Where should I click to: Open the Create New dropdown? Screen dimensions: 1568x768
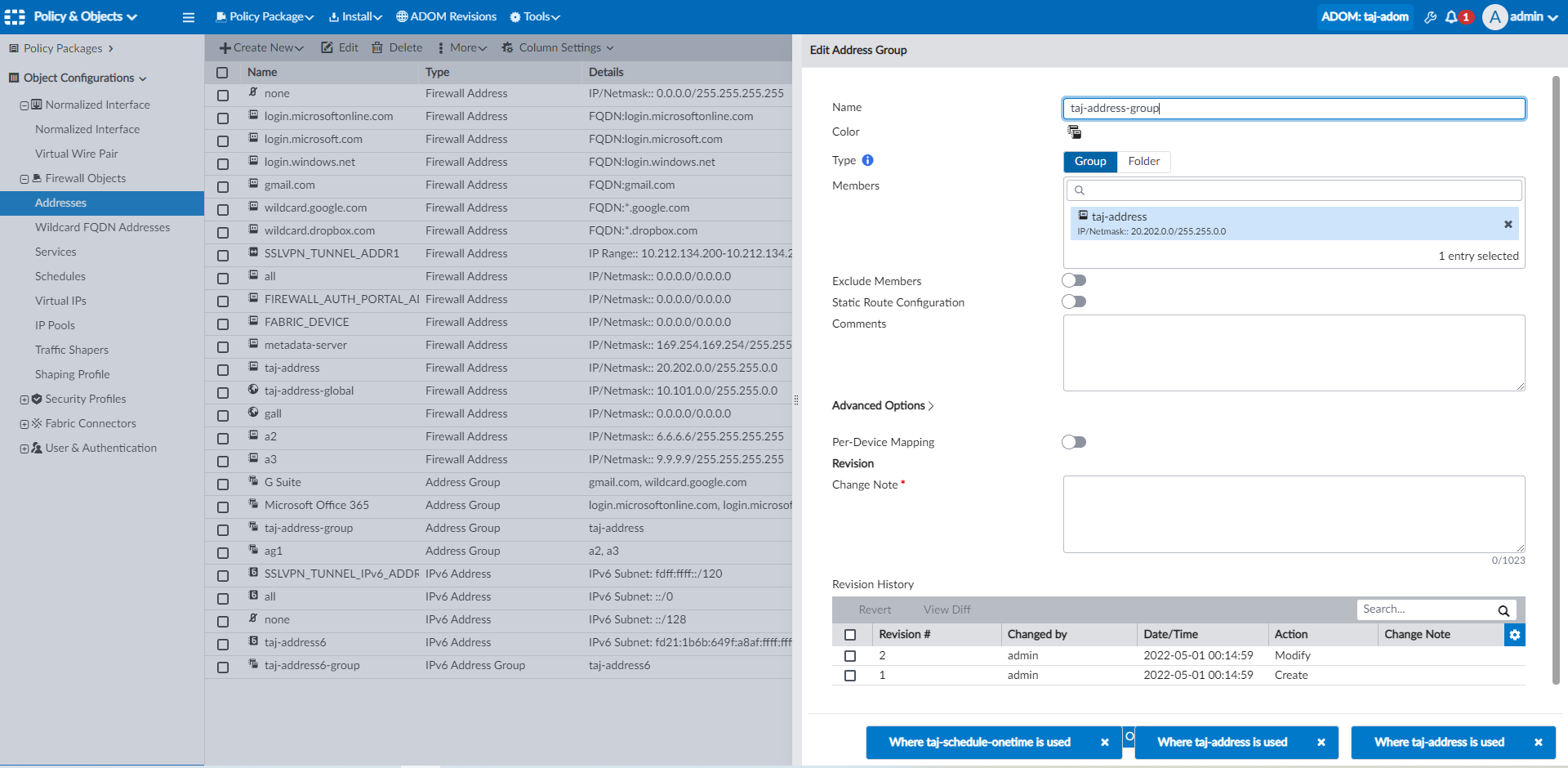pos(261,48)
